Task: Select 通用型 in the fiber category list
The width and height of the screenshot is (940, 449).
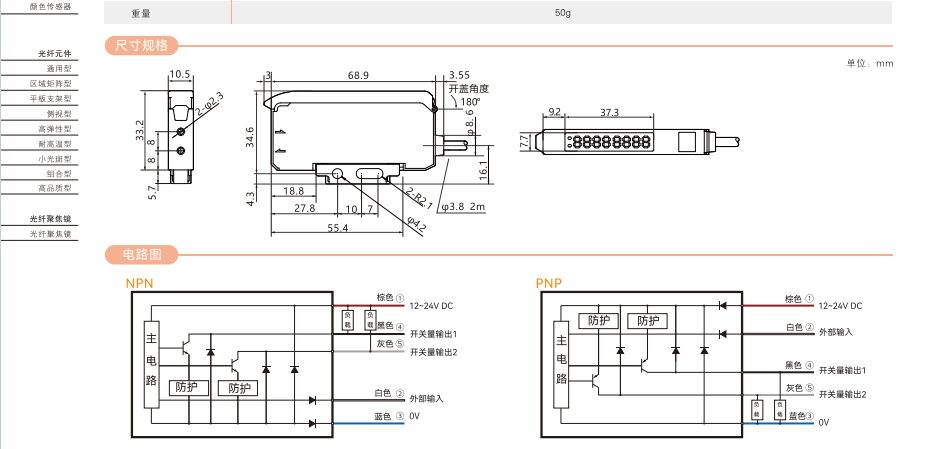Action: 60,69
